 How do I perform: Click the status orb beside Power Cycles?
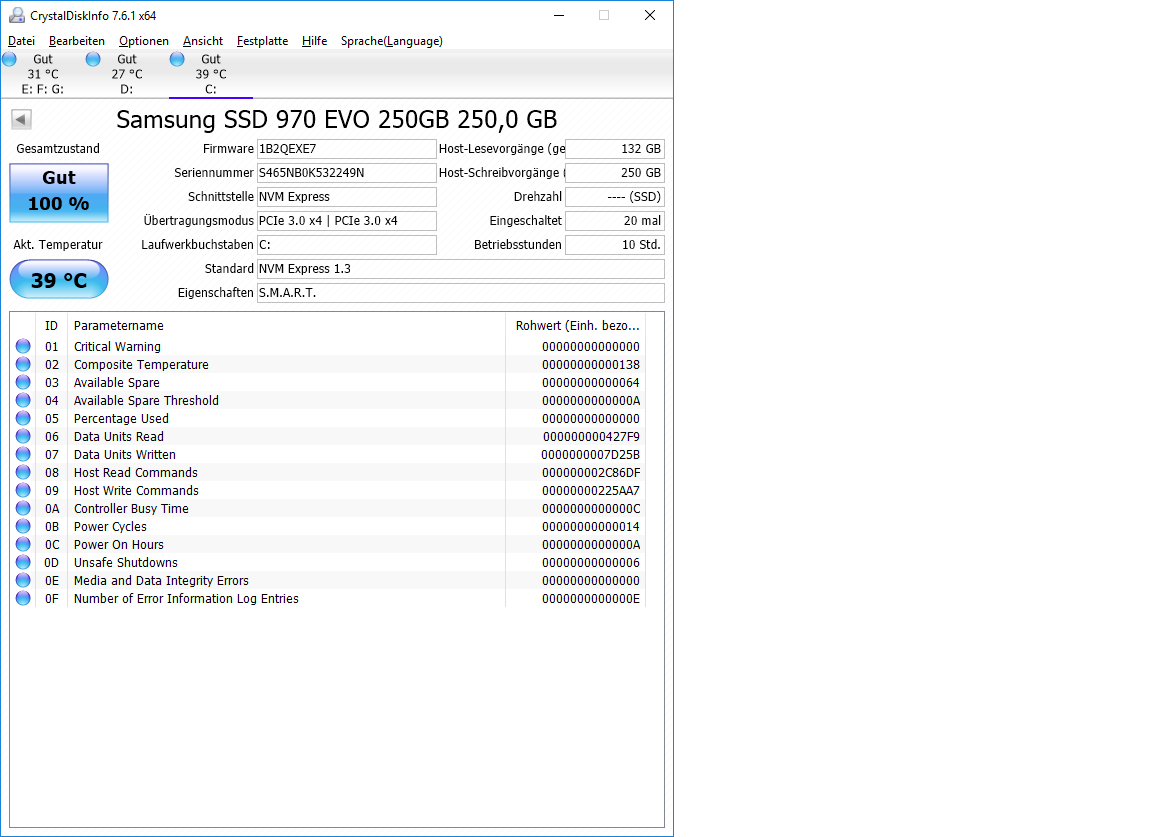tap(24, 526)
